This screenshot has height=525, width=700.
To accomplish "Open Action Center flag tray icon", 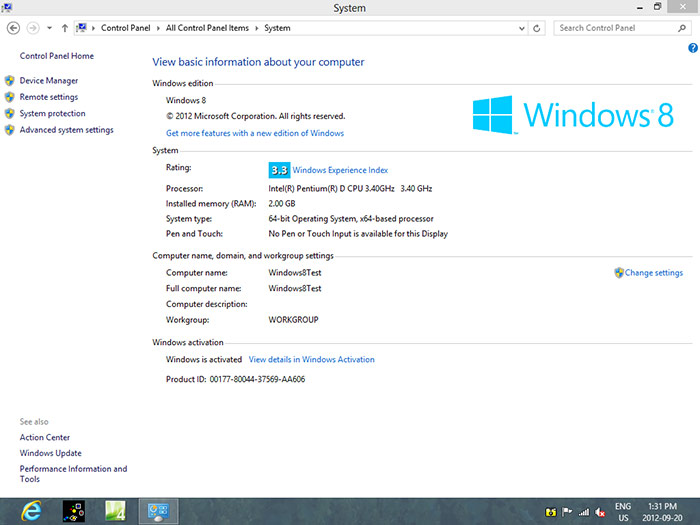I will (x=567, y=512).
